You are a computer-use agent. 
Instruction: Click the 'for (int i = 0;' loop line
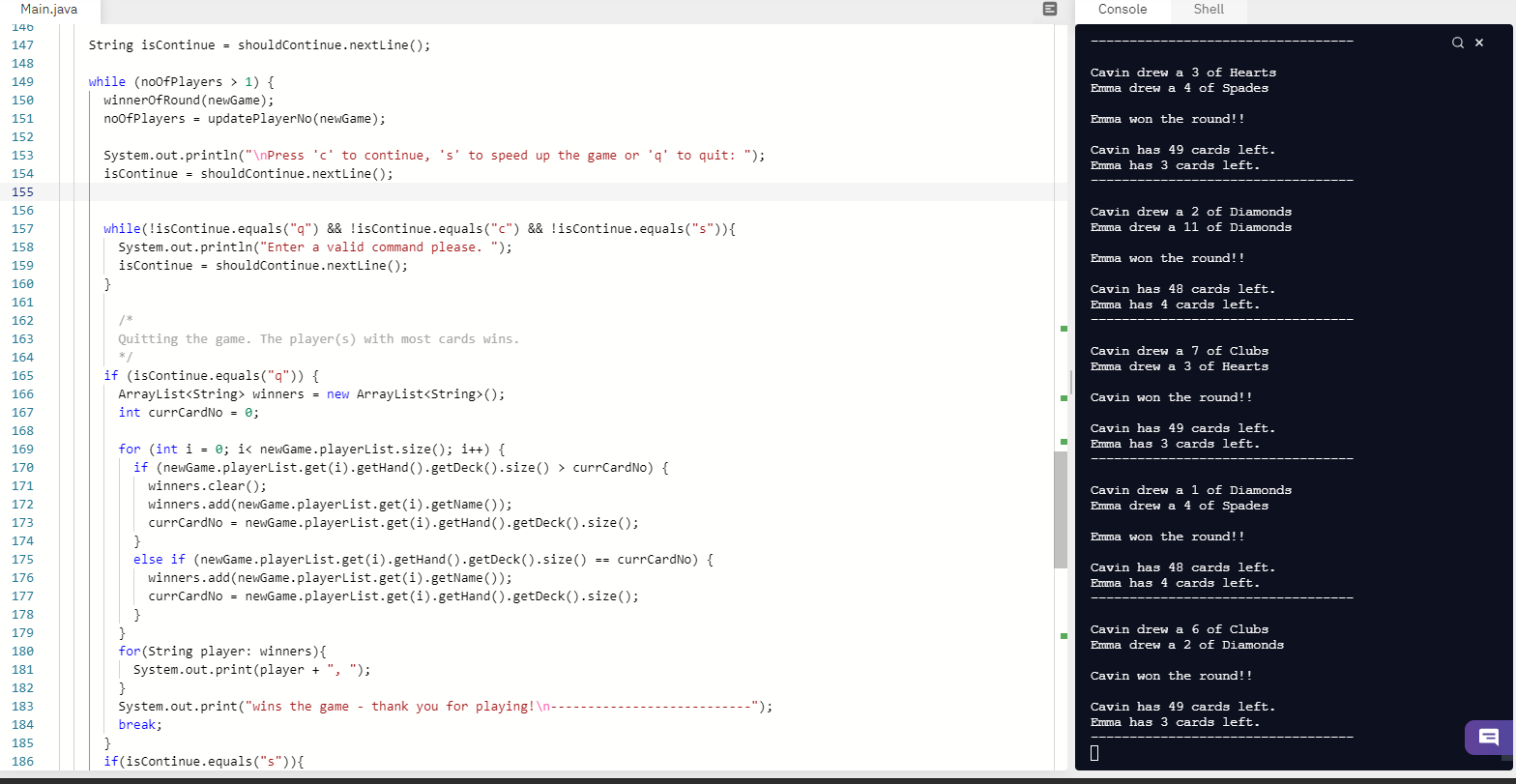pos(311,450)
